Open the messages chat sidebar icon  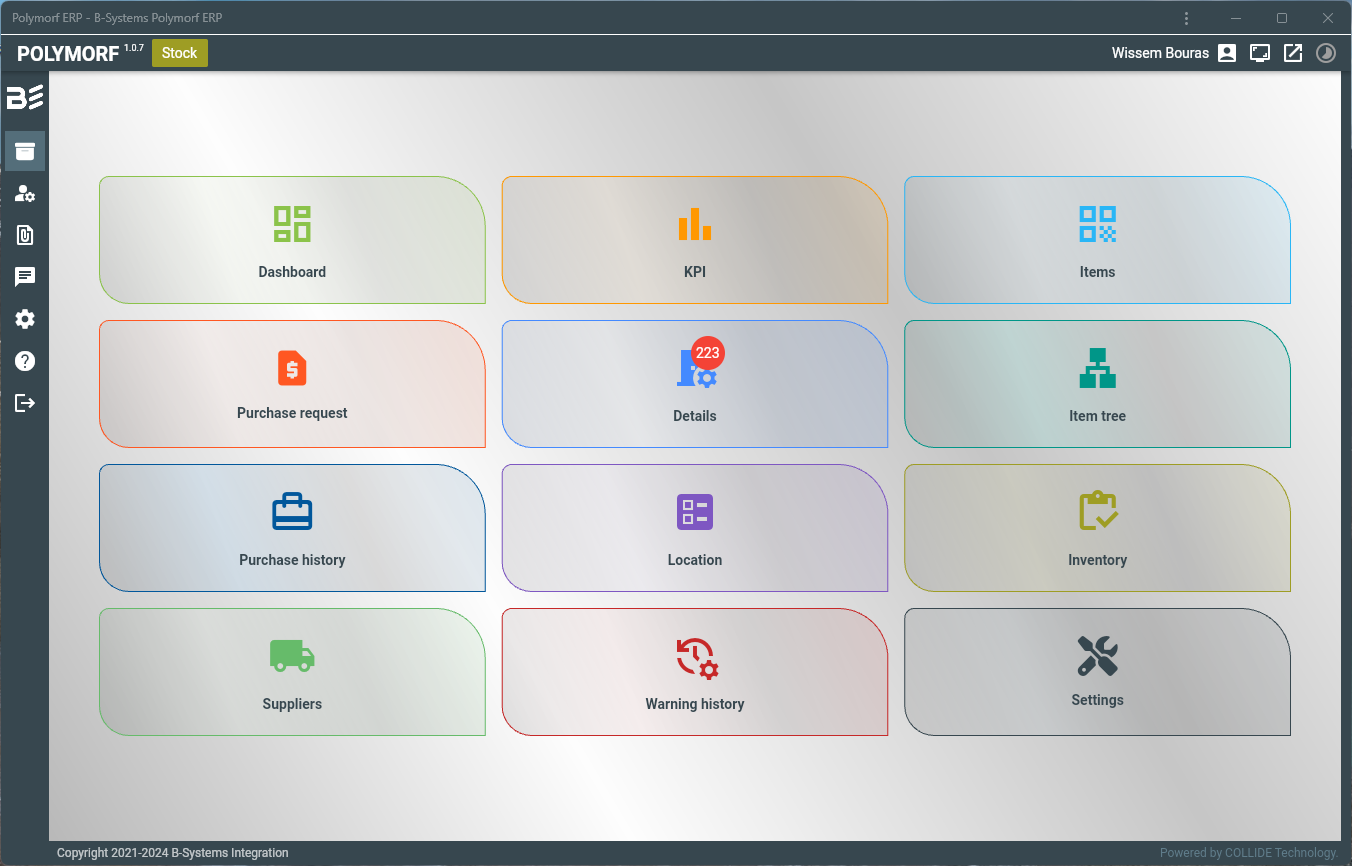[x=25, y=277]
